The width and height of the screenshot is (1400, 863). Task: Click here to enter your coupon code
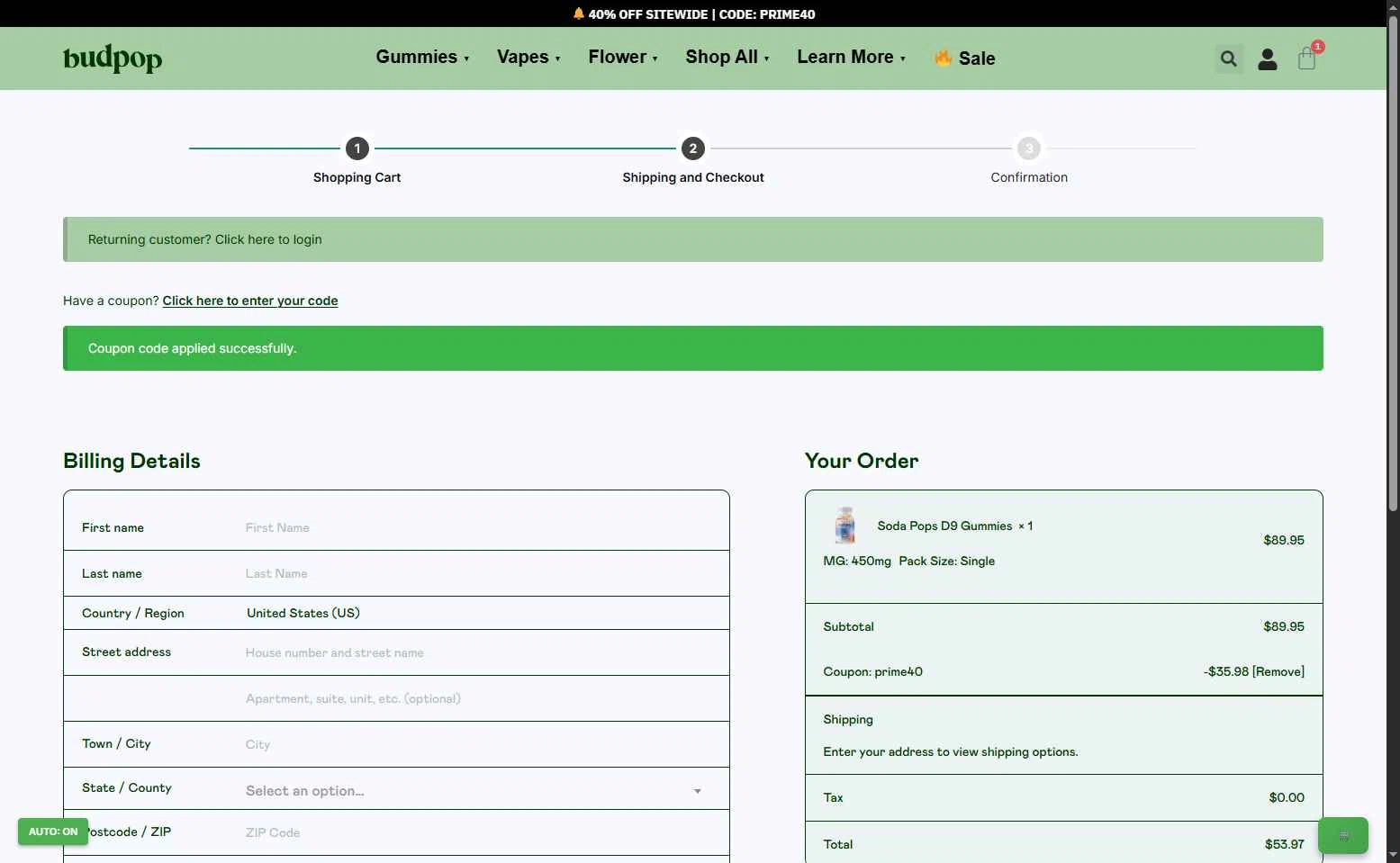(x=250, y=301)
